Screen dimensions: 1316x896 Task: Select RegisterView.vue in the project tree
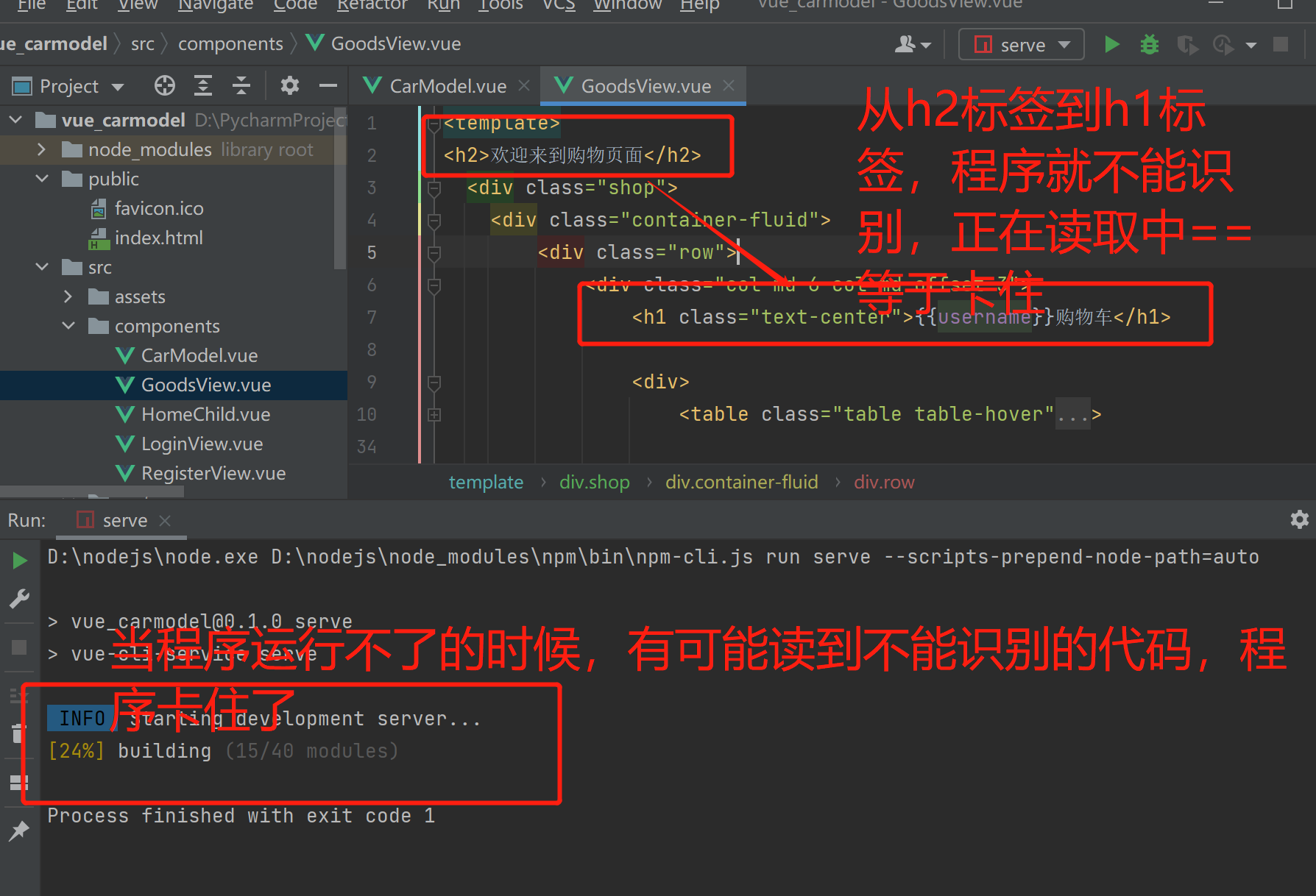213,473
